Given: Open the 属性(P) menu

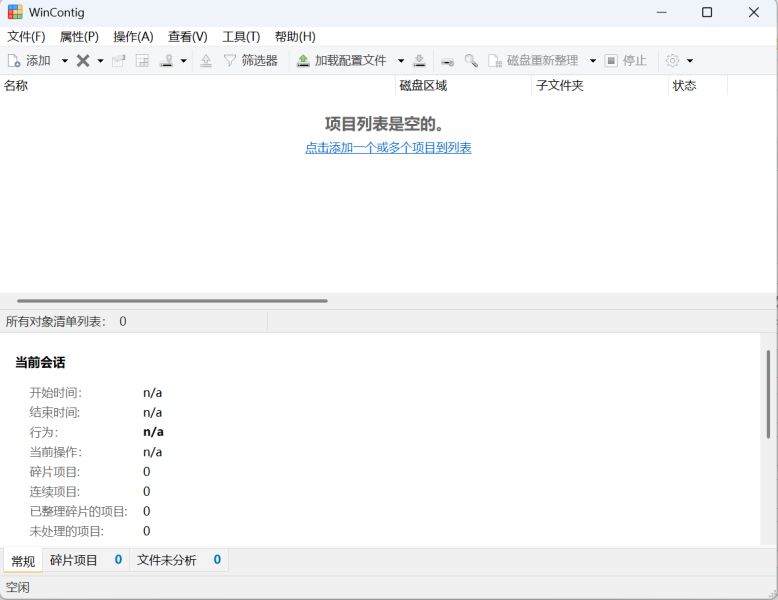Looking at the screenshot, I should click(x=79, y=37).
